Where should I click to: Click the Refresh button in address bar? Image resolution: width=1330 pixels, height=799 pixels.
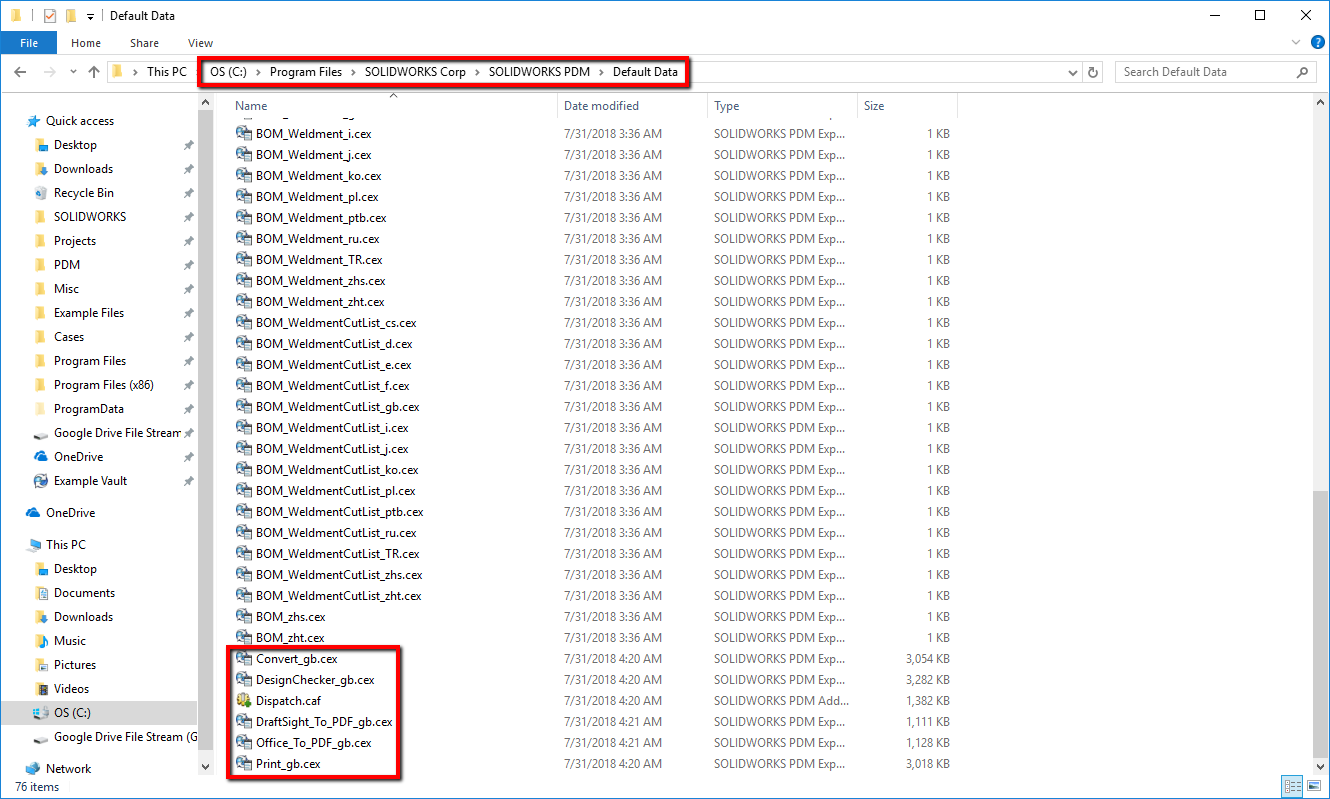click(x=1093, y=72)
